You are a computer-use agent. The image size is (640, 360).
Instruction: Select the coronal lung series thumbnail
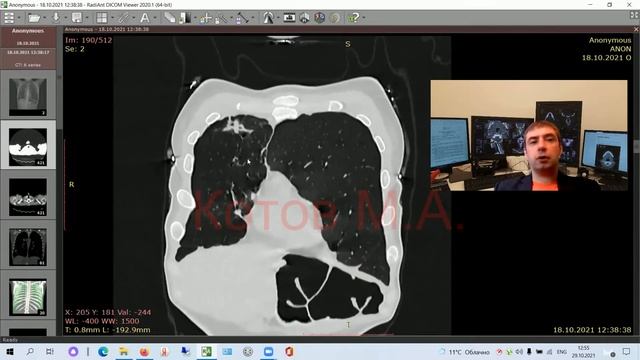pos(28,247)
